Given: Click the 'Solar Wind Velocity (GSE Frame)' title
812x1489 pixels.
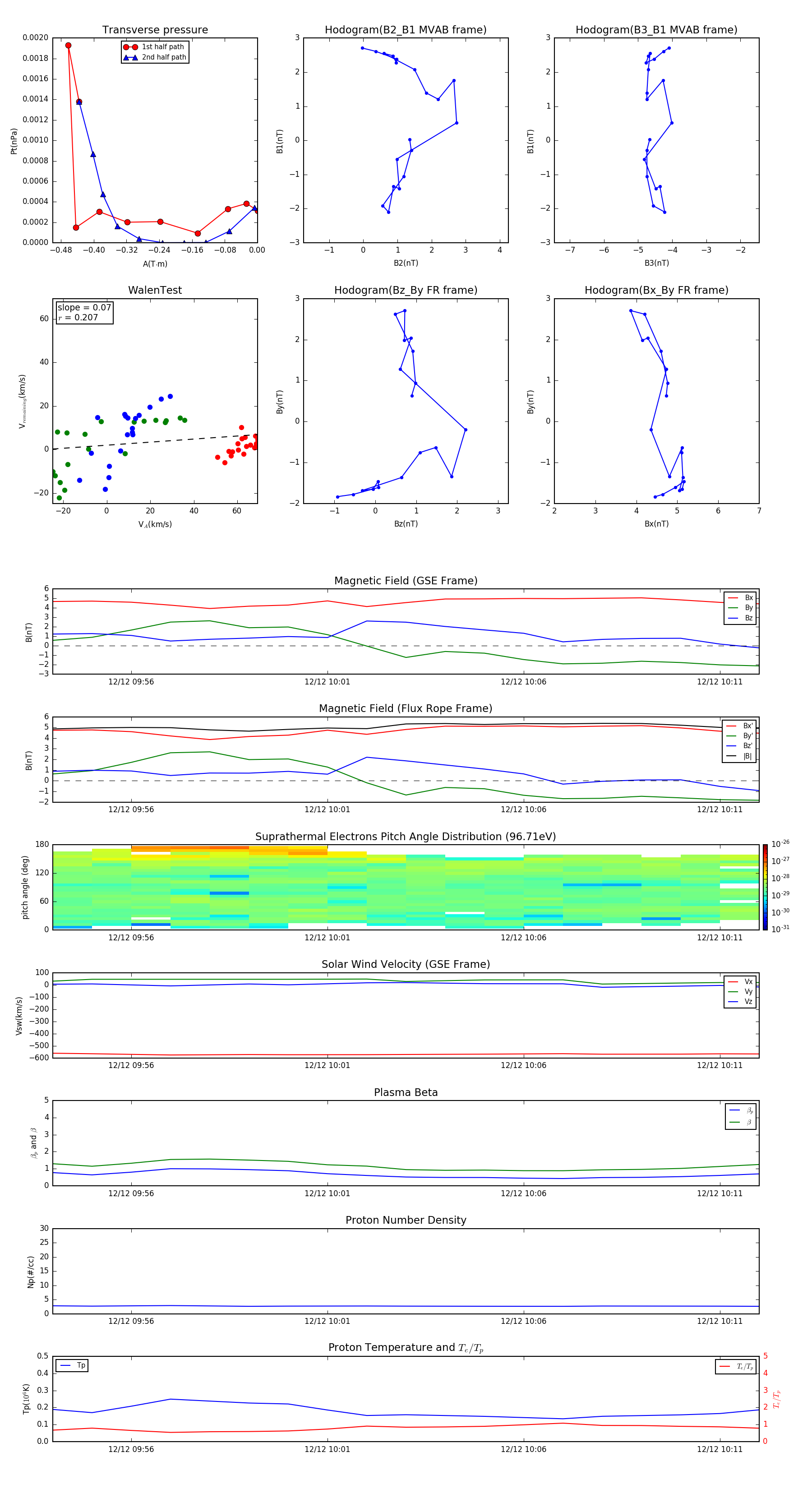Looking at the screenshot, I should (x=406, y=964).
